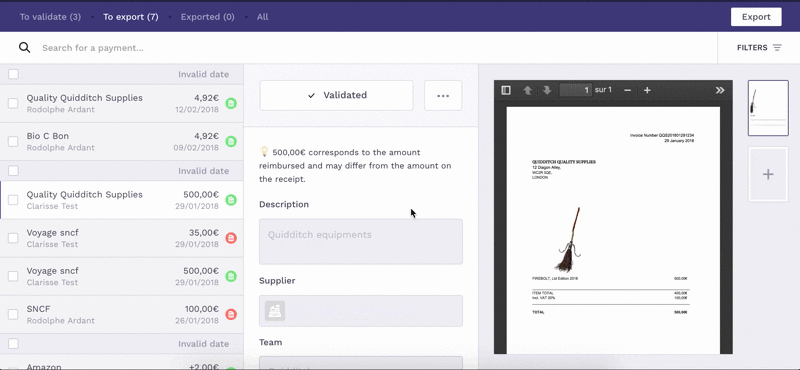Add a new receipt with plus tile
The width and height of the screenshot is (800, 370).
coord(768,175)
